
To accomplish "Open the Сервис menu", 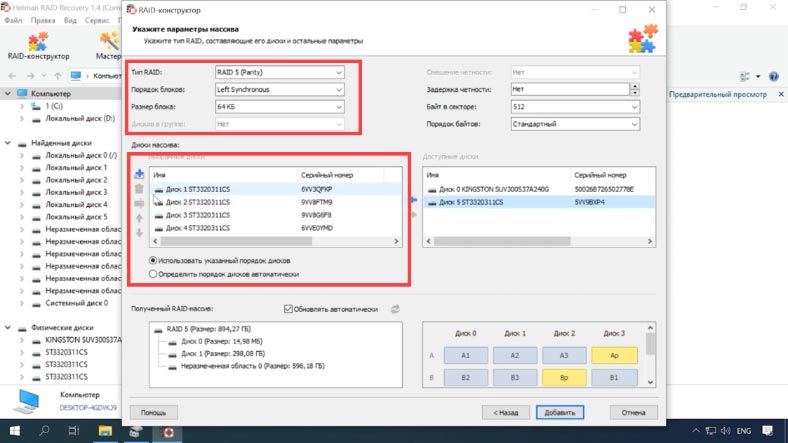I will (x=98, y=20).
